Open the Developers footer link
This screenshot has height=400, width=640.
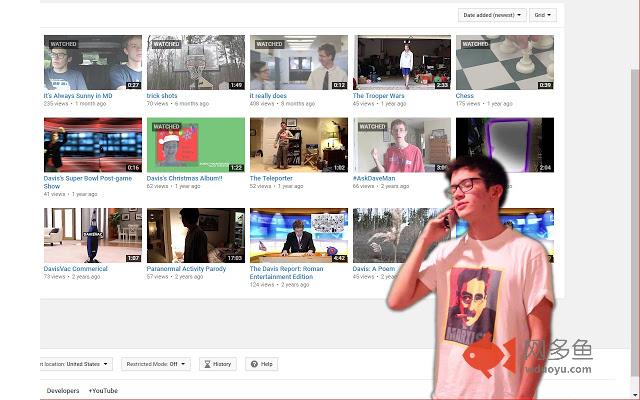click(x=63, y=391)
